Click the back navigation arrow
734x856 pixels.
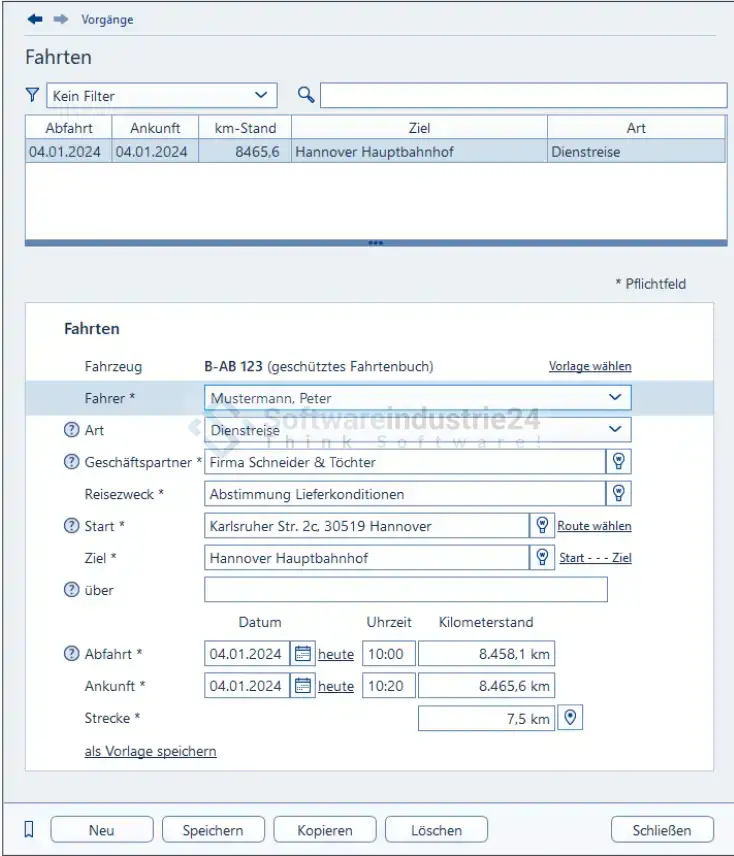(x=35, y=19)
